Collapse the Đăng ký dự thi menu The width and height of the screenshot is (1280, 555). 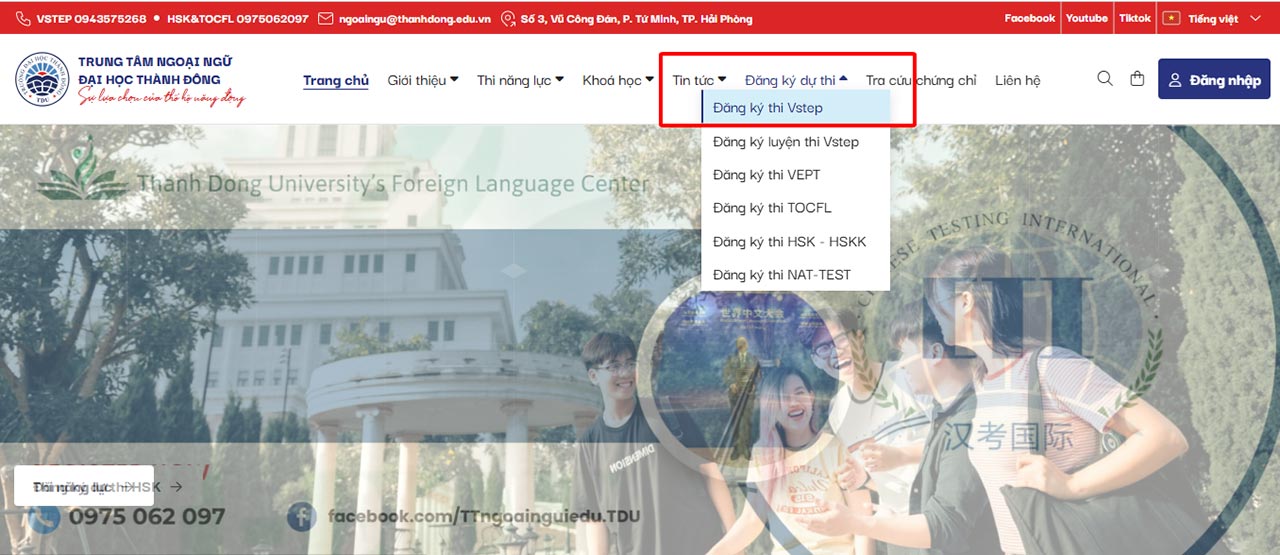[796, 80]
